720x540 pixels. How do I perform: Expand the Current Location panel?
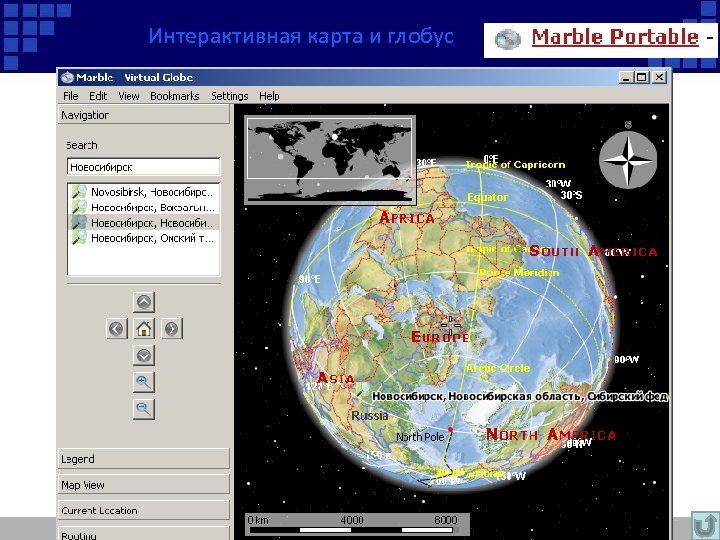coord(144,510)
